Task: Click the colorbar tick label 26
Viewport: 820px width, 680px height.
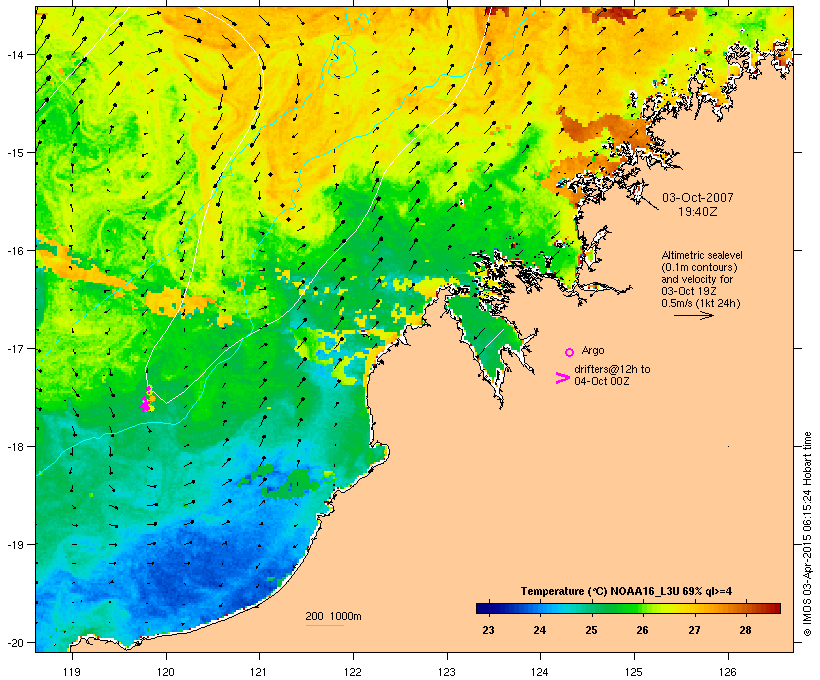Action: point(643,630)
